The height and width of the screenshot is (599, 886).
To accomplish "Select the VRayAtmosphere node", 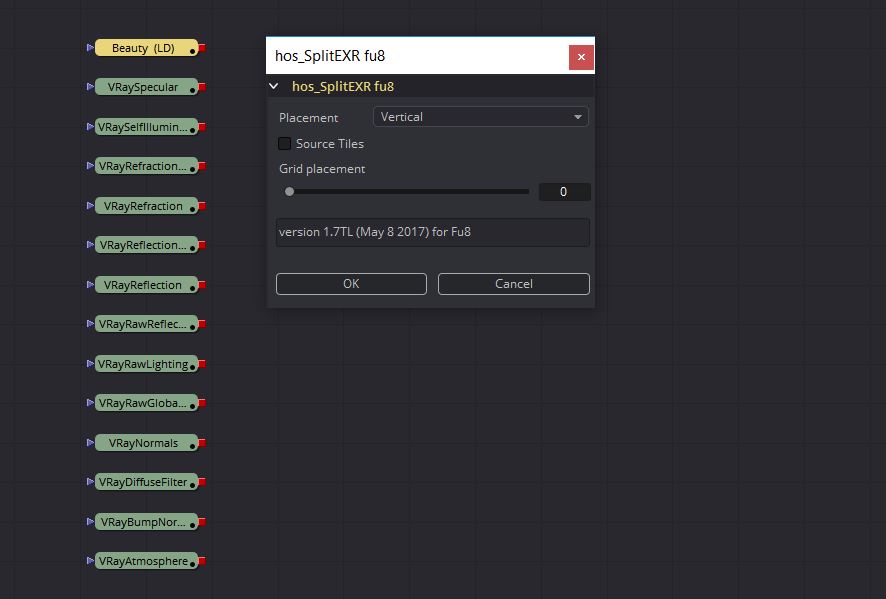I will coord(146,562).
